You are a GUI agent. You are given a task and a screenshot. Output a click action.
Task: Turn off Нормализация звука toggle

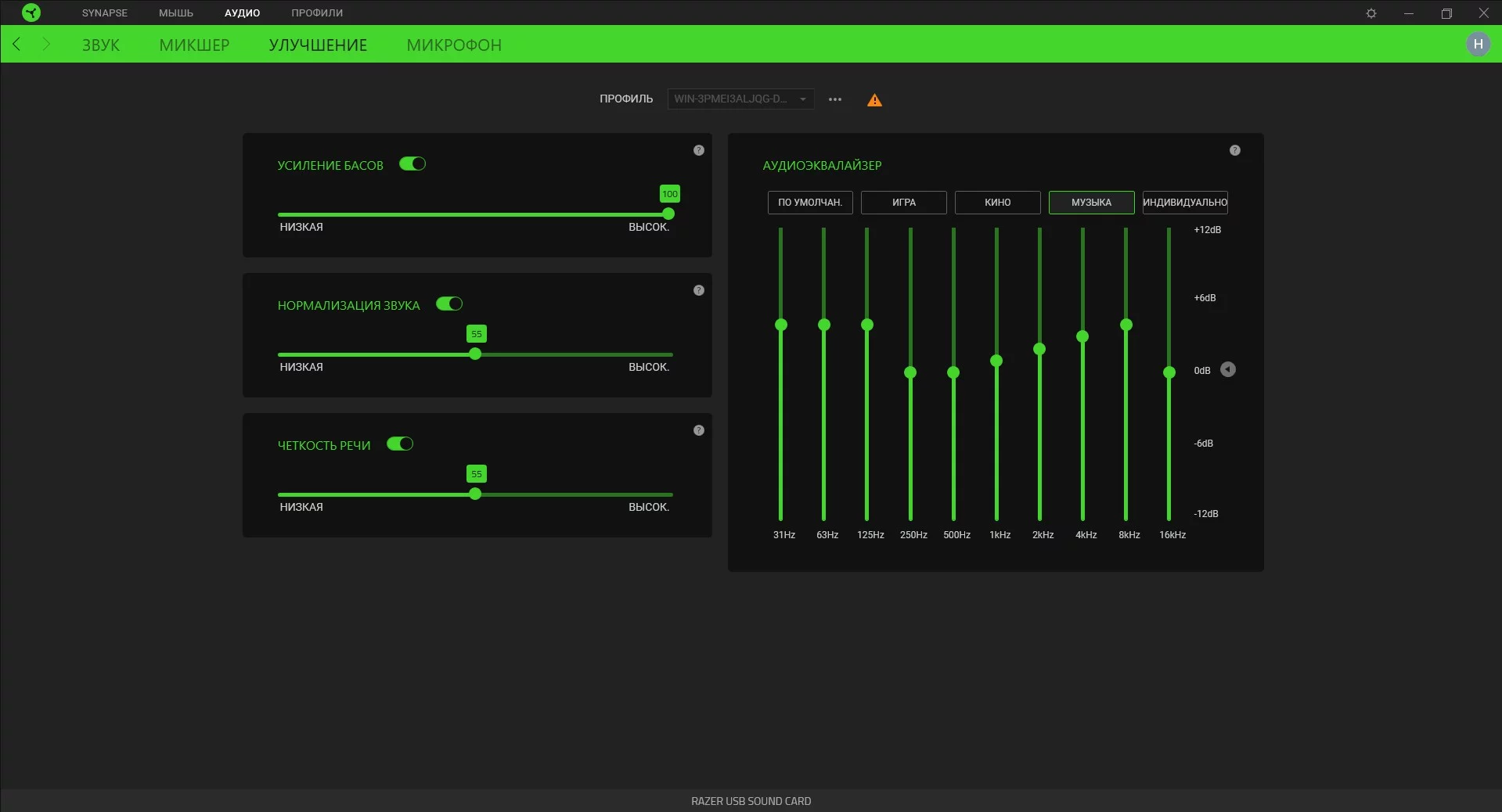click(449, 304)
